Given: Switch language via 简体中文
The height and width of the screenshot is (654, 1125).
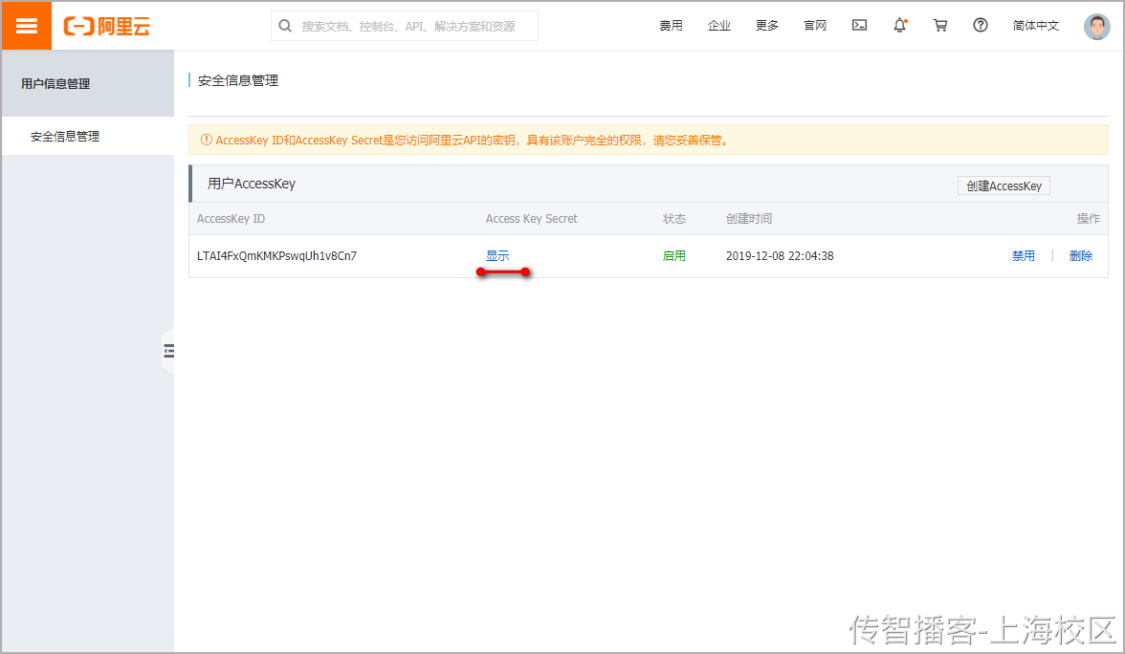Looking at the screenshot, I should coord(1035,26).
